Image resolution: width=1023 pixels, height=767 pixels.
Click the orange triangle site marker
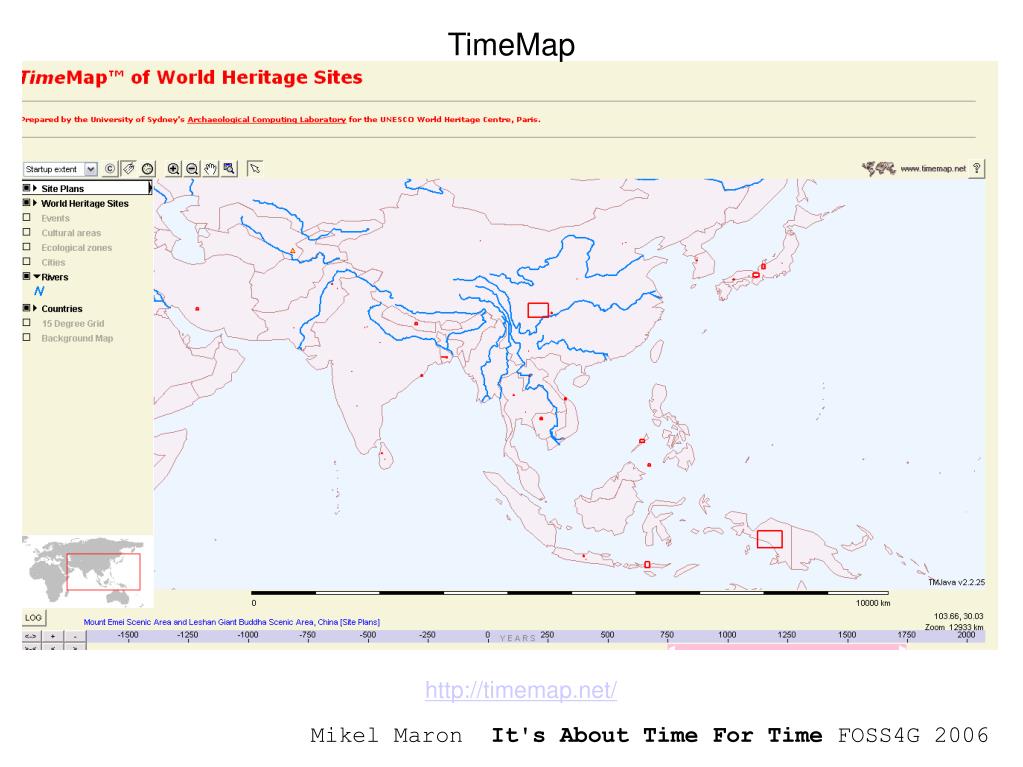(x=292, y=250)
